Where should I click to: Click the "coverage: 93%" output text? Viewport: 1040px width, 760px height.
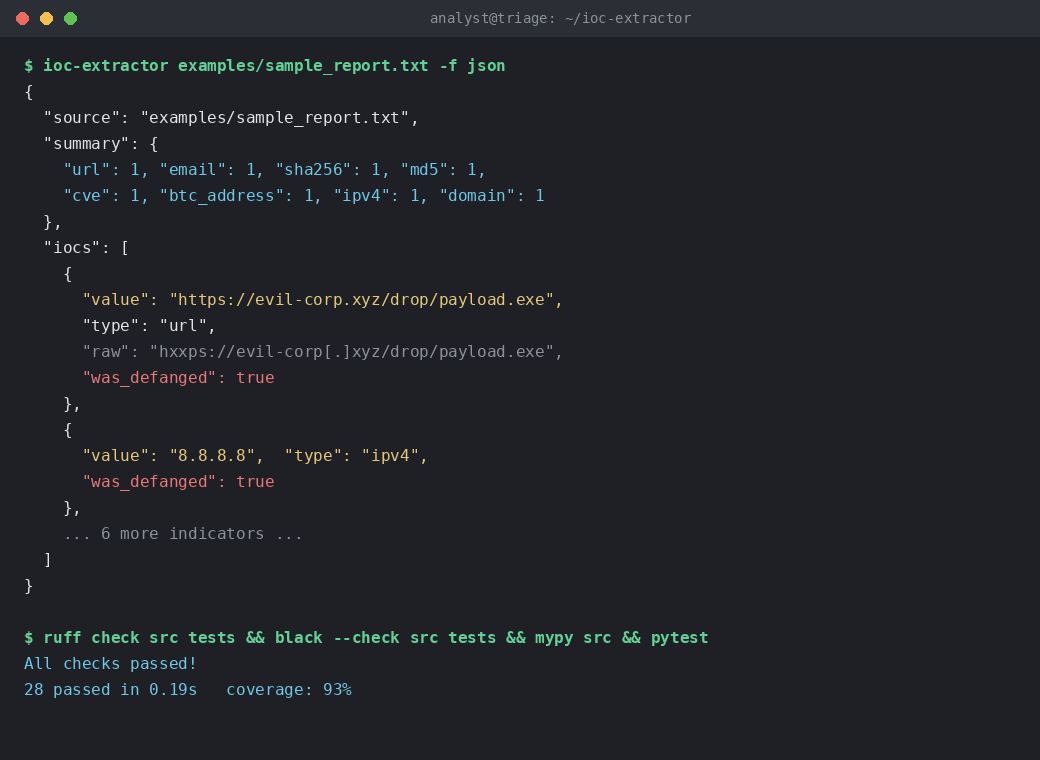coord(289,690)
